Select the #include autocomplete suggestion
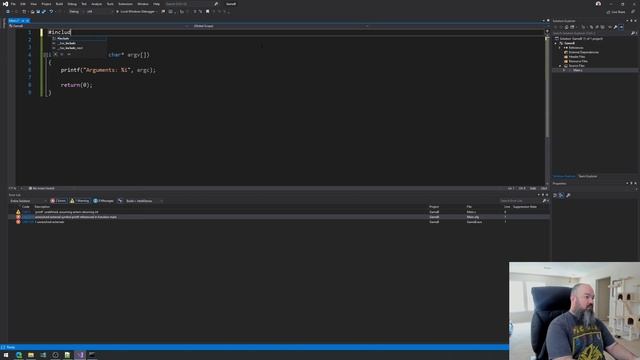This screenshot has width=640, height=360. click(80, 38)
